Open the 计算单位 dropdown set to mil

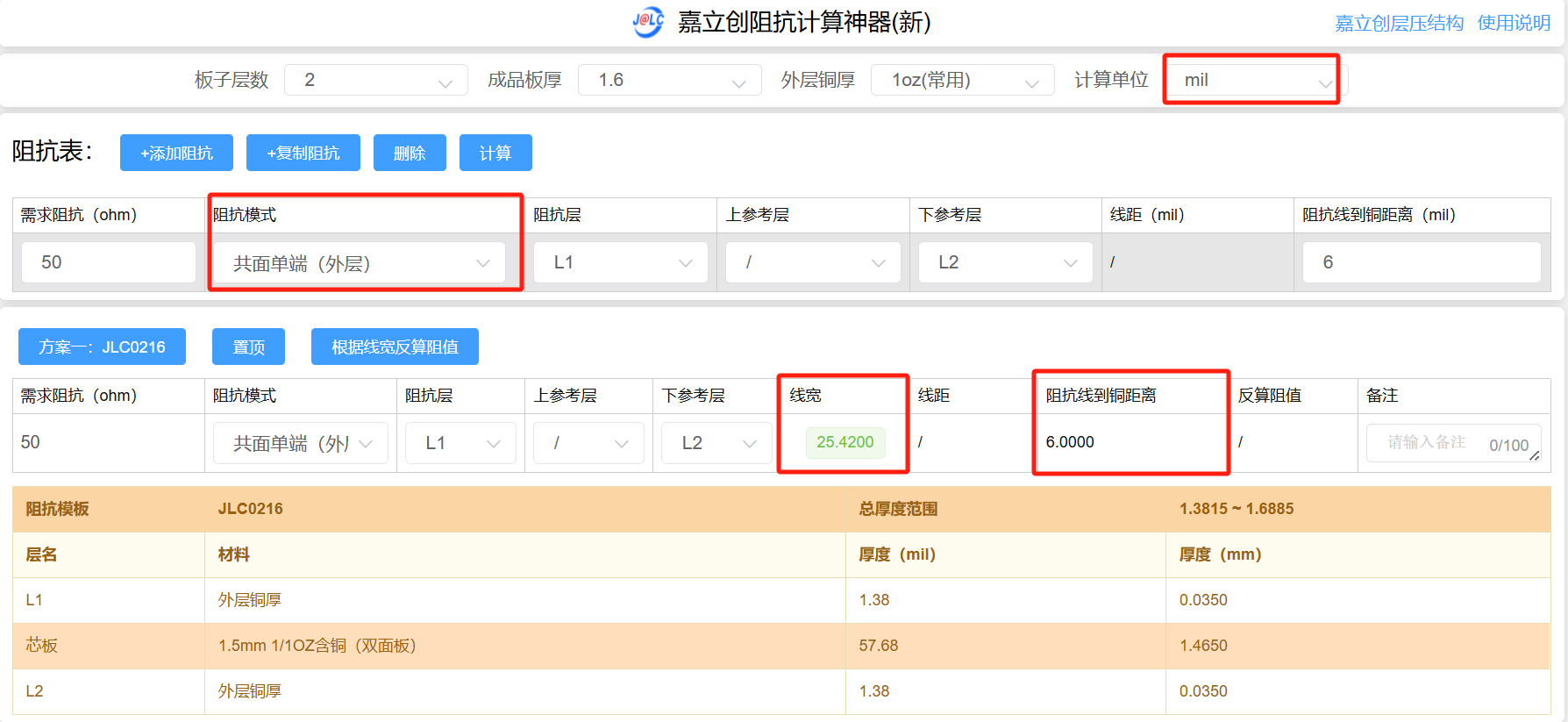click(1256, 80)
